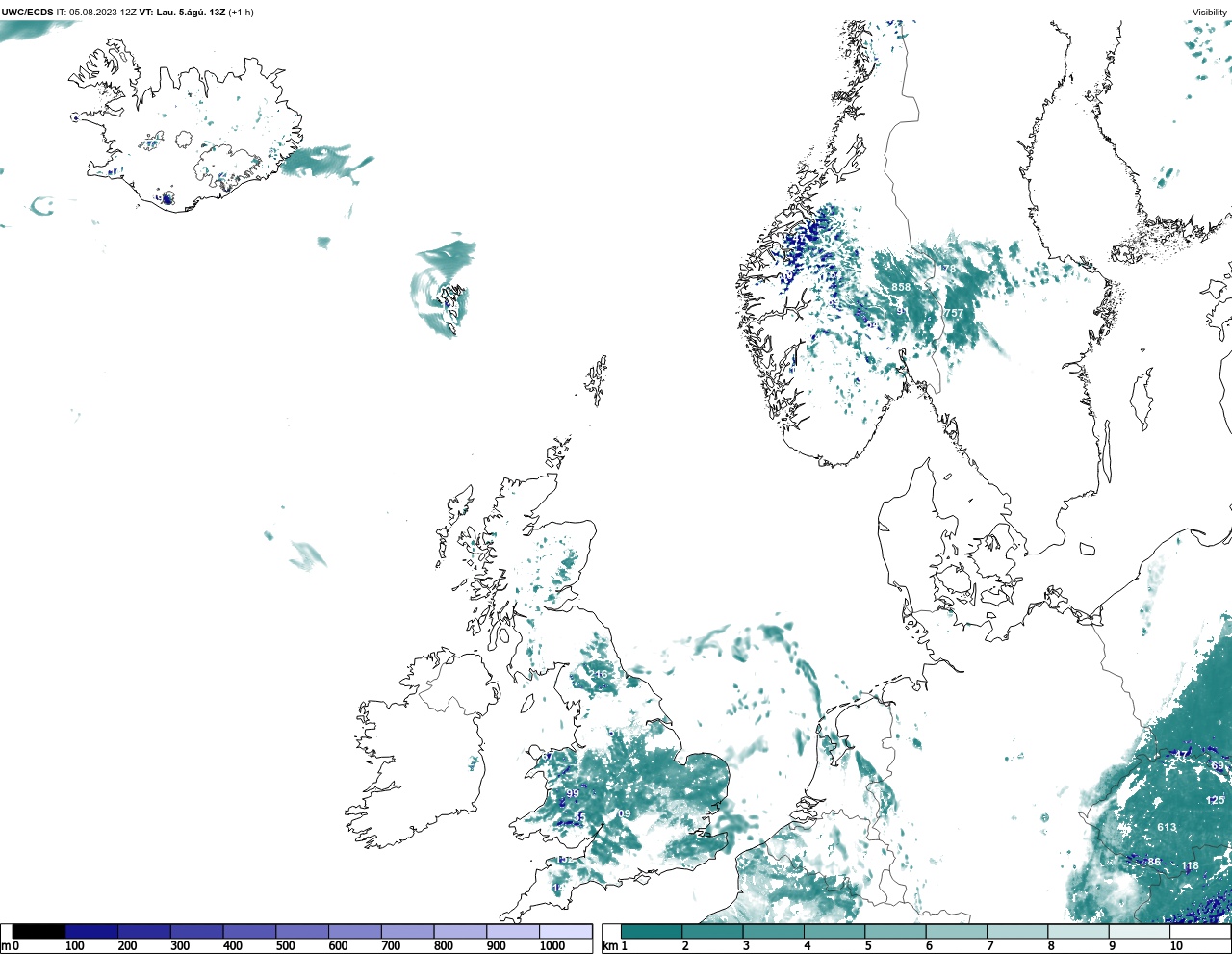This screenshot has height=954, width=1232.
Task: Click the '757' visibility value over Sweden
Action: coord(954,313)
